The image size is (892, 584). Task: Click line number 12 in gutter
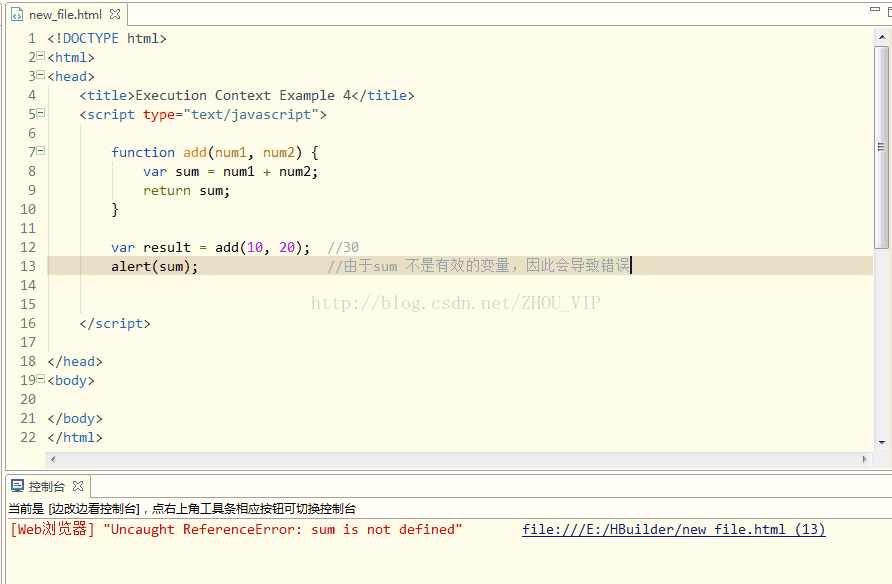tap(28, 247)
